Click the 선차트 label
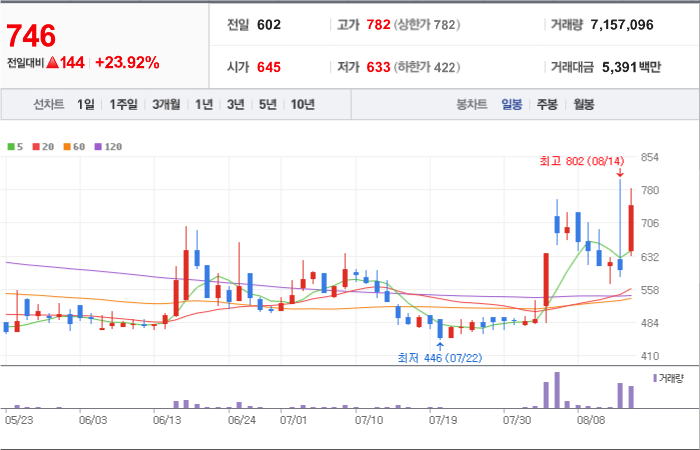Screen dimensions: 700x450 click(49, 104)
